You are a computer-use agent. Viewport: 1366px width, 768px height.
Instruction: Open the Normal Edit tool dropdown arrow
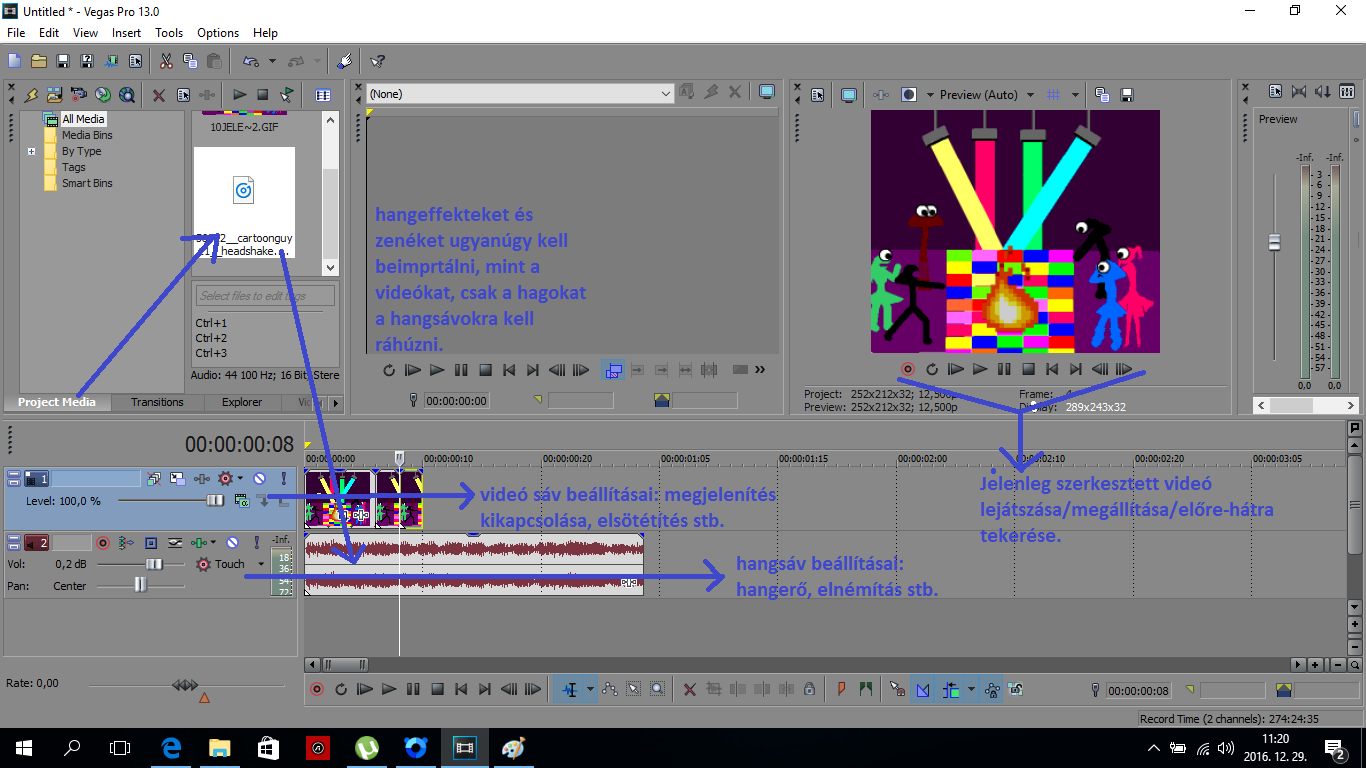coord(590,689)
